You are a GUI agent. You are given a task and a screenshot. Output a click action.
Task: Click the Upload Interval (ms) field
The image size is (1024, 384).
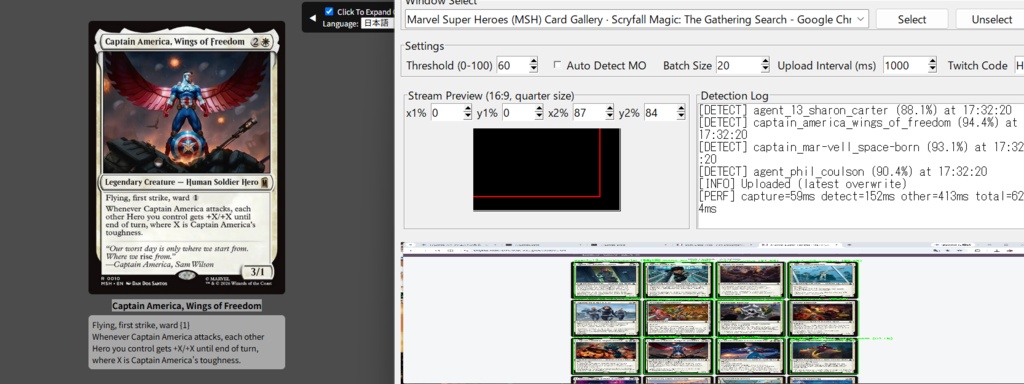click(904, 65)
